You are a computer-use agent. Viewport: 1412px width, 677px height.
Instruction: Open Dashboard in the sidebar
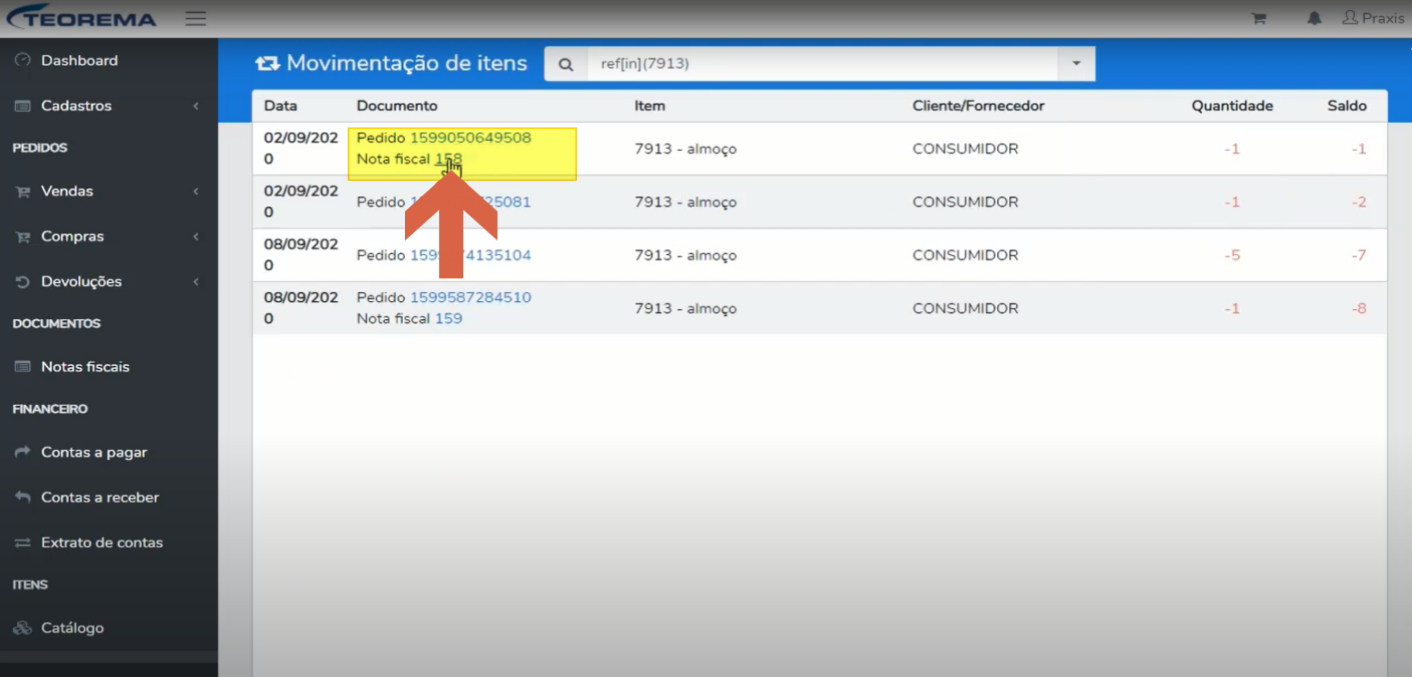[x=79, y=61]
